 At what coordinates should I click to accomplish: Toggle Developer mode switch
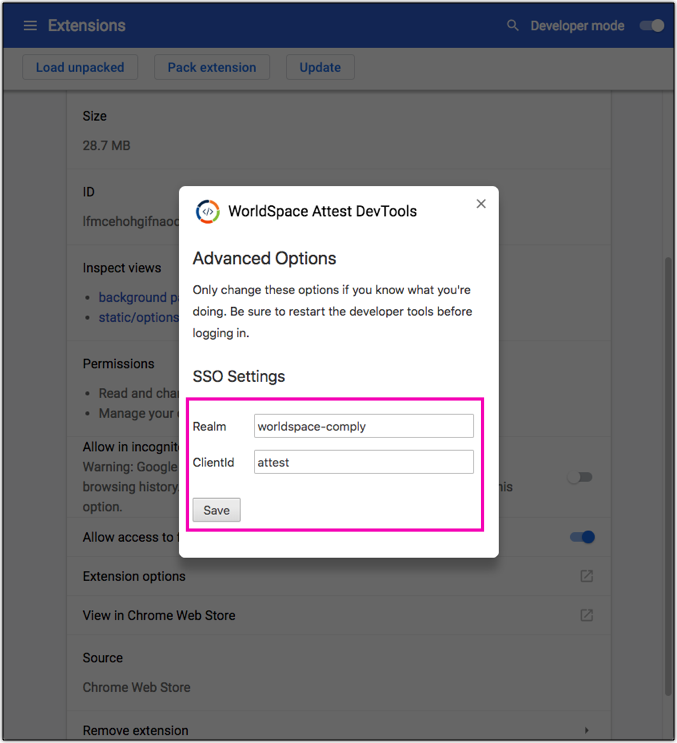tap(652, 26)
